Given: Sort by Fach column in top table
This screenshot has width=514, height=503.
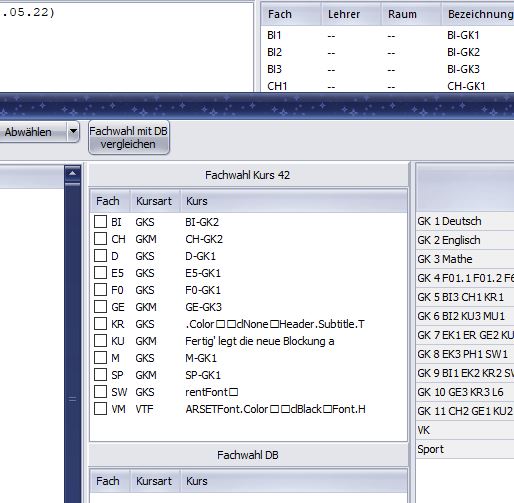Looking at the screenshot, I should point(291,14).
